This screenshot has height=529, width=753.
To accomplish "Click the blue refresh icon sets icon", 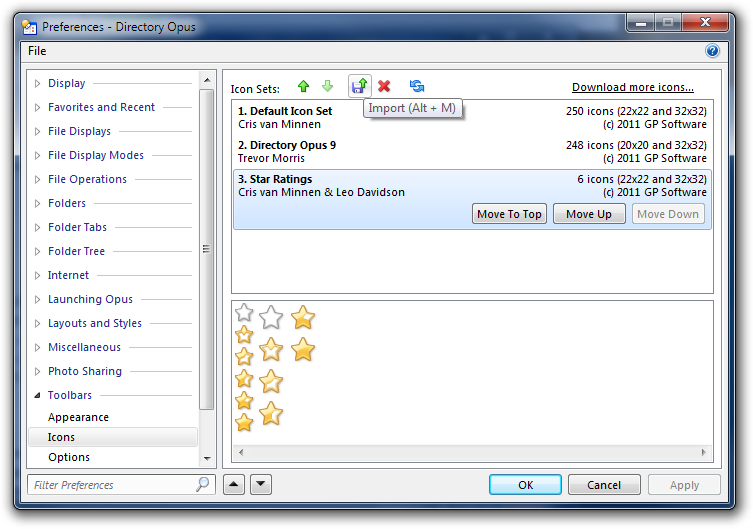I will coord(417,86).
